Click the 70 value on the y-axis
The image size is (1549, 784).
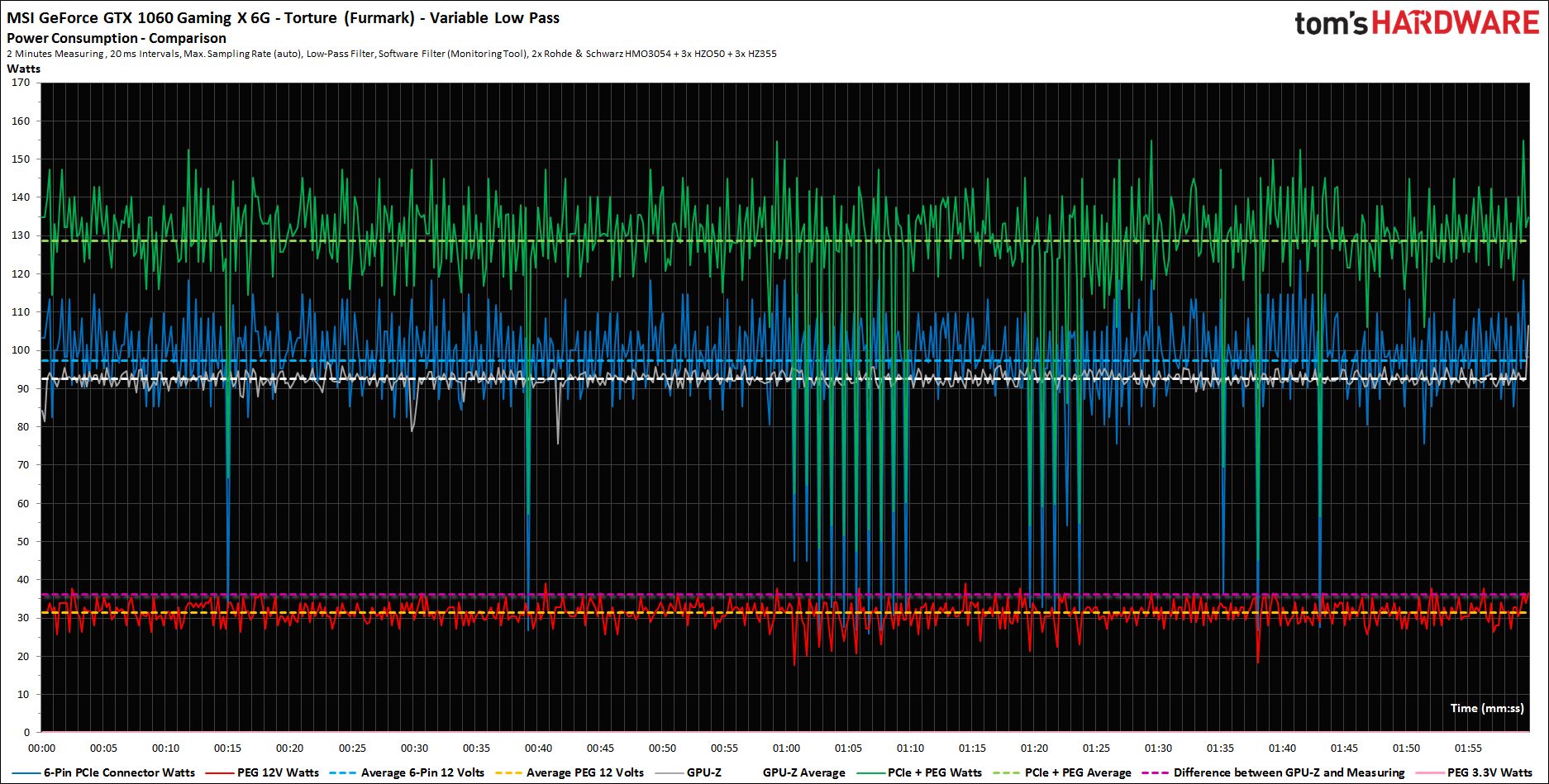tap(23, 465)
